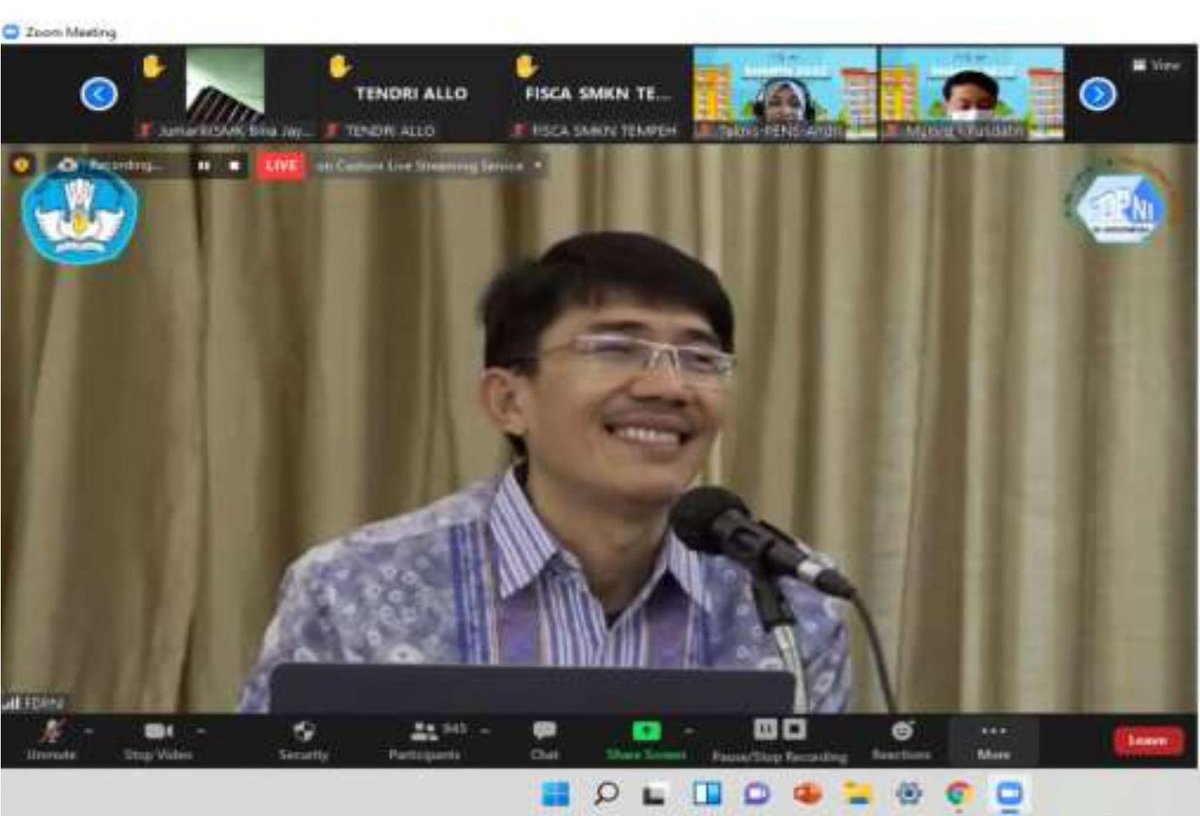
Task: Open Google Chrome from taskbar
Action: 959,794
